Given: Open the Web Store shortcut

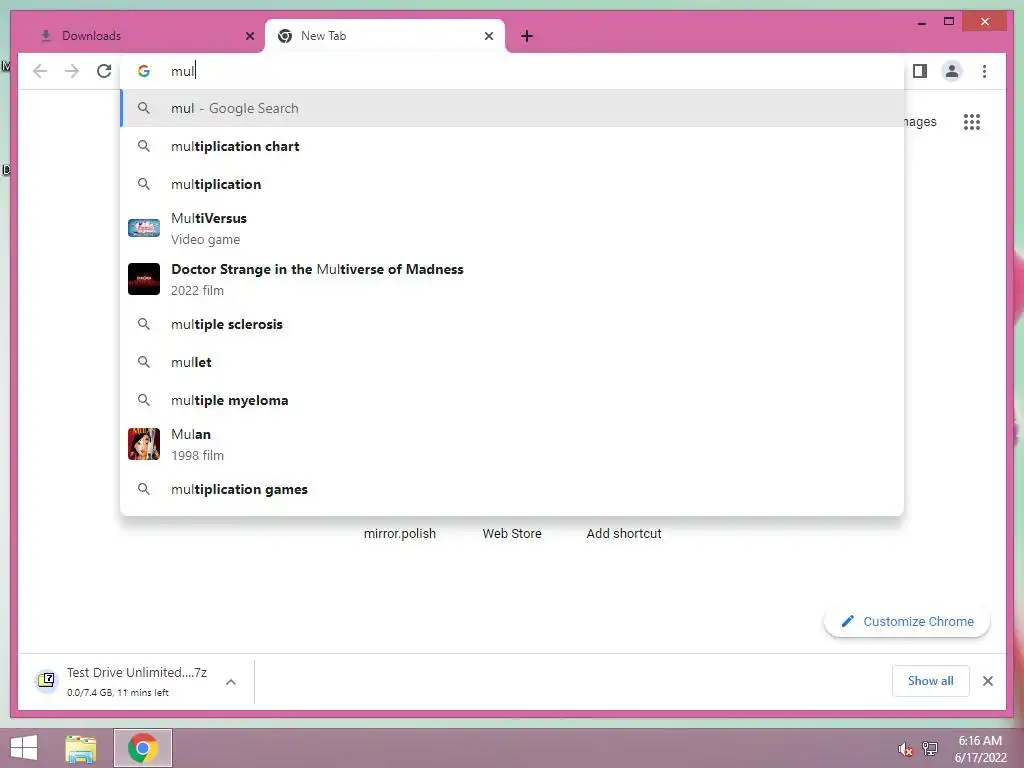Looking at the screenshot, I should [x=512, y=534].
